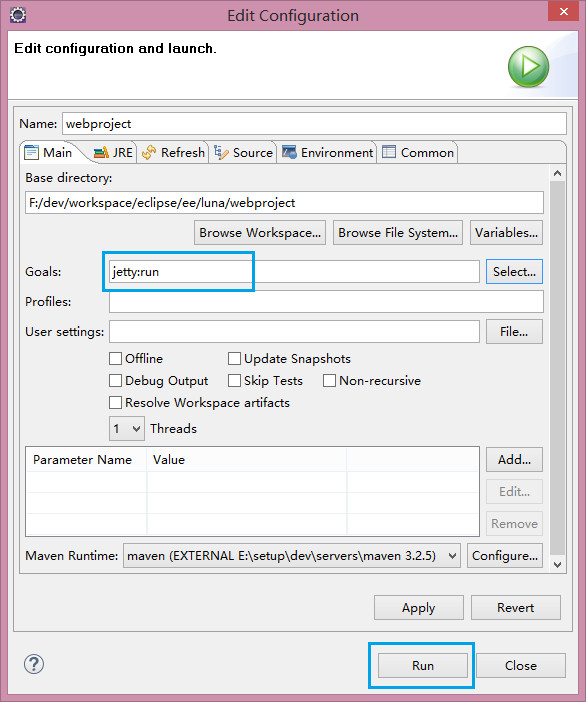The image size is (586, 702).
Task: Click the Browse Workspace button
Action: tap(260, 233)
